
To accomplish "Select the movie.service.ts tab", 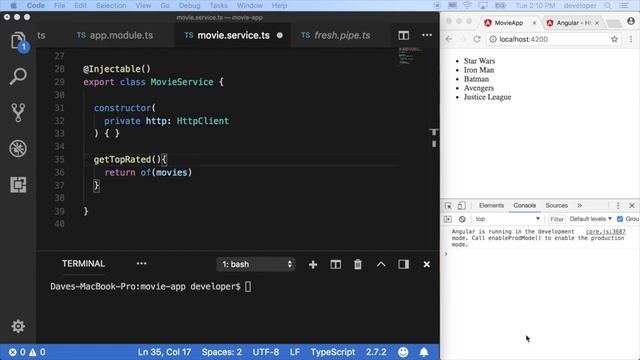I will [233, 36].
